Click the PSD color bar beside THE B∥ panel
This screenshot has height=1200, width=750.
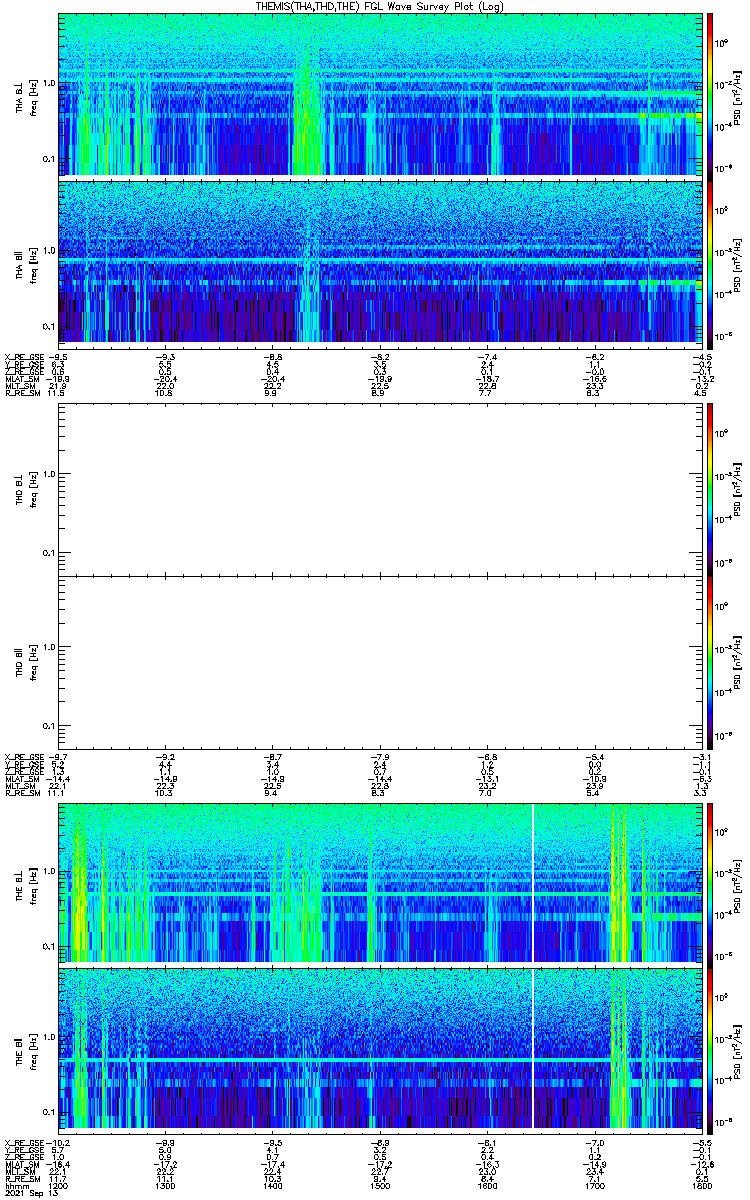click(x=710, y=1049)
